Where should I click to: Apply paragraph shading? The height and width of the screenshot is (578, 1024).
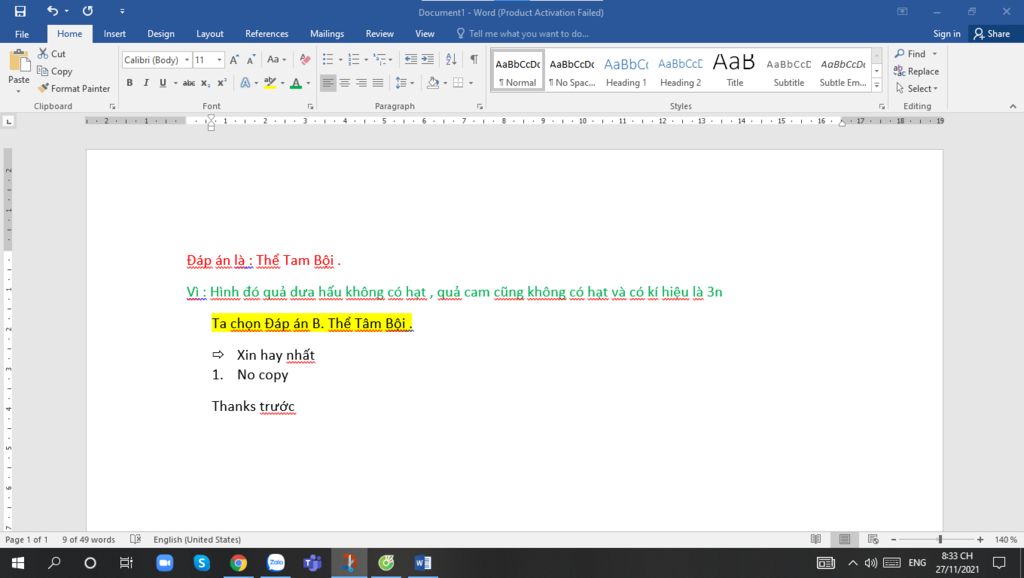(x=432, y=83)
